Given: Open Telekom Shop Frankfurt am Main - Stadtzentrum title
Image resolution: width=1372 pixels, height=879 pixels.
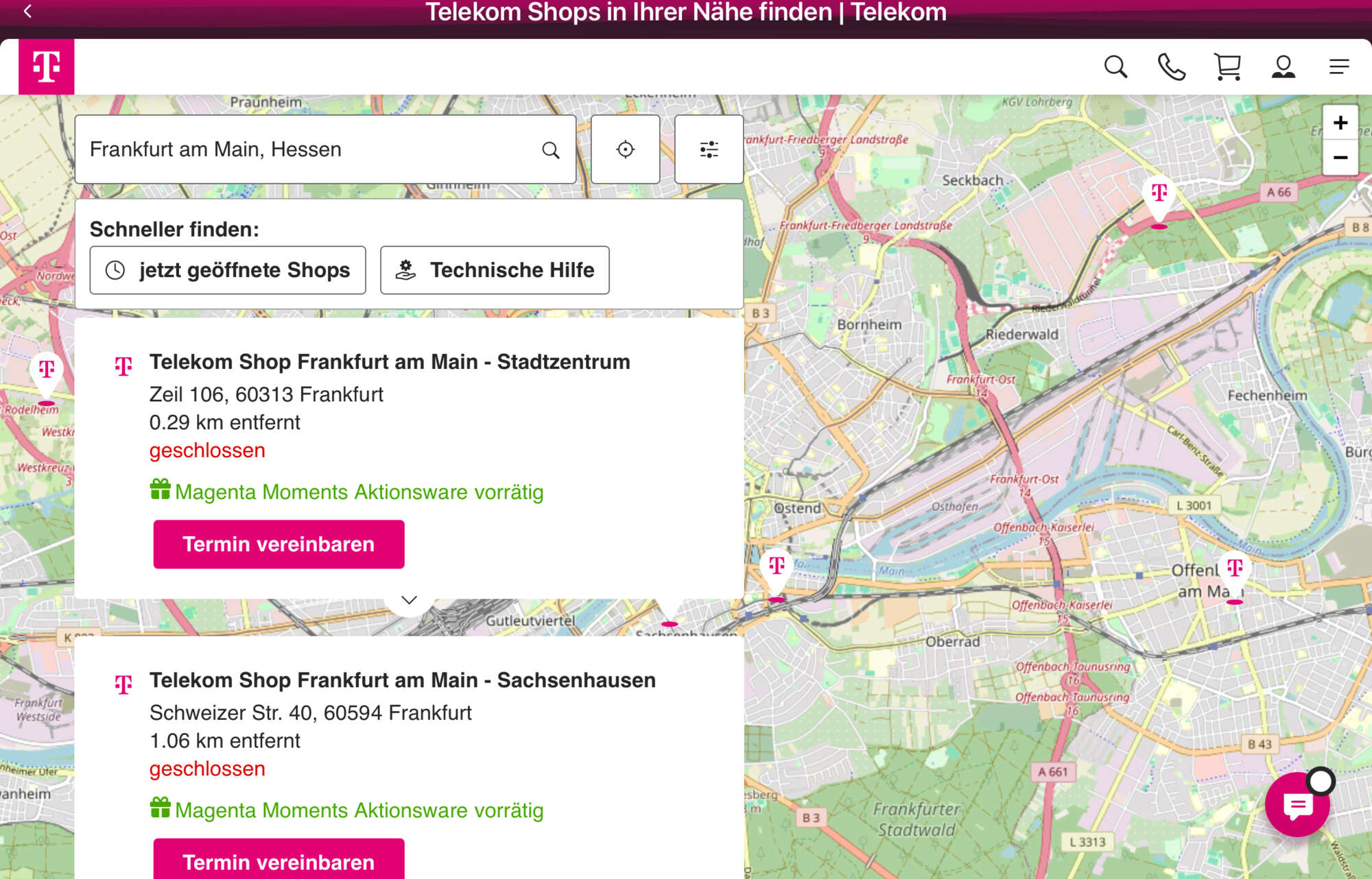Looking at the screenshot, I should [x=390, y=361].
